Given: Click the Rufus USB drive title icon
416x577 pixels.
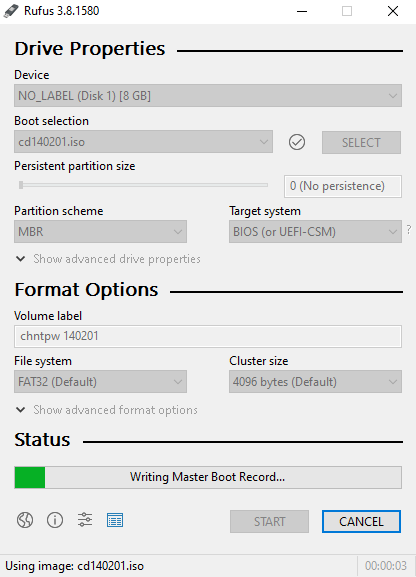Looking at the screenshot, I should coord(11,11).
